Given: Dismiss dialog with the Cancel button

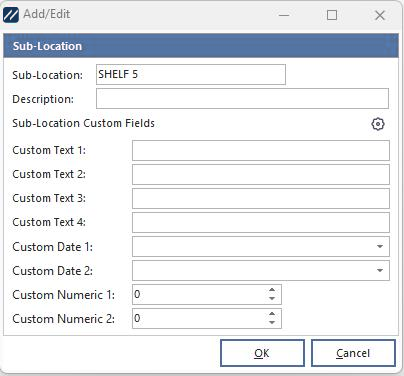Looking at the screenshot, I should pos(353,353).
